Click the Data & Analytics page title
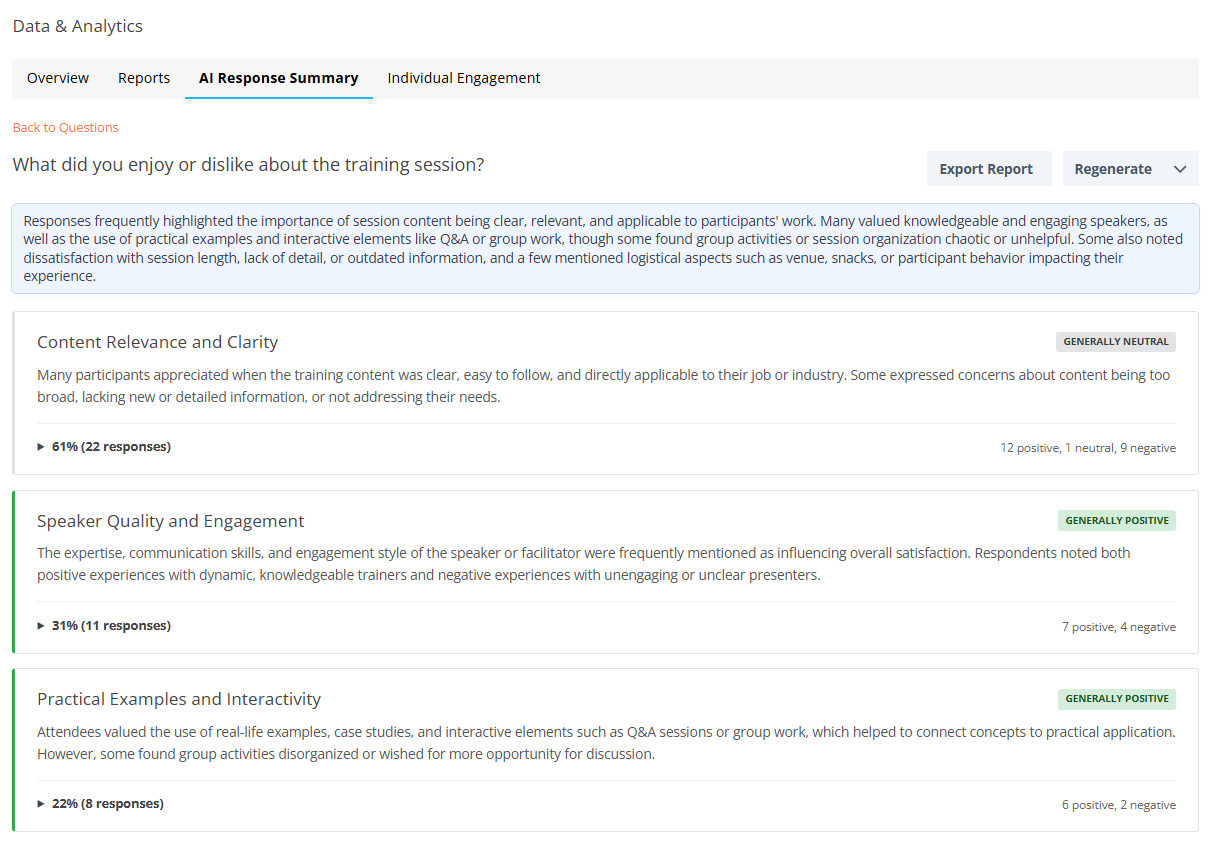The height and width of the screenshot is (846, 1220). [x=78, y=26]
